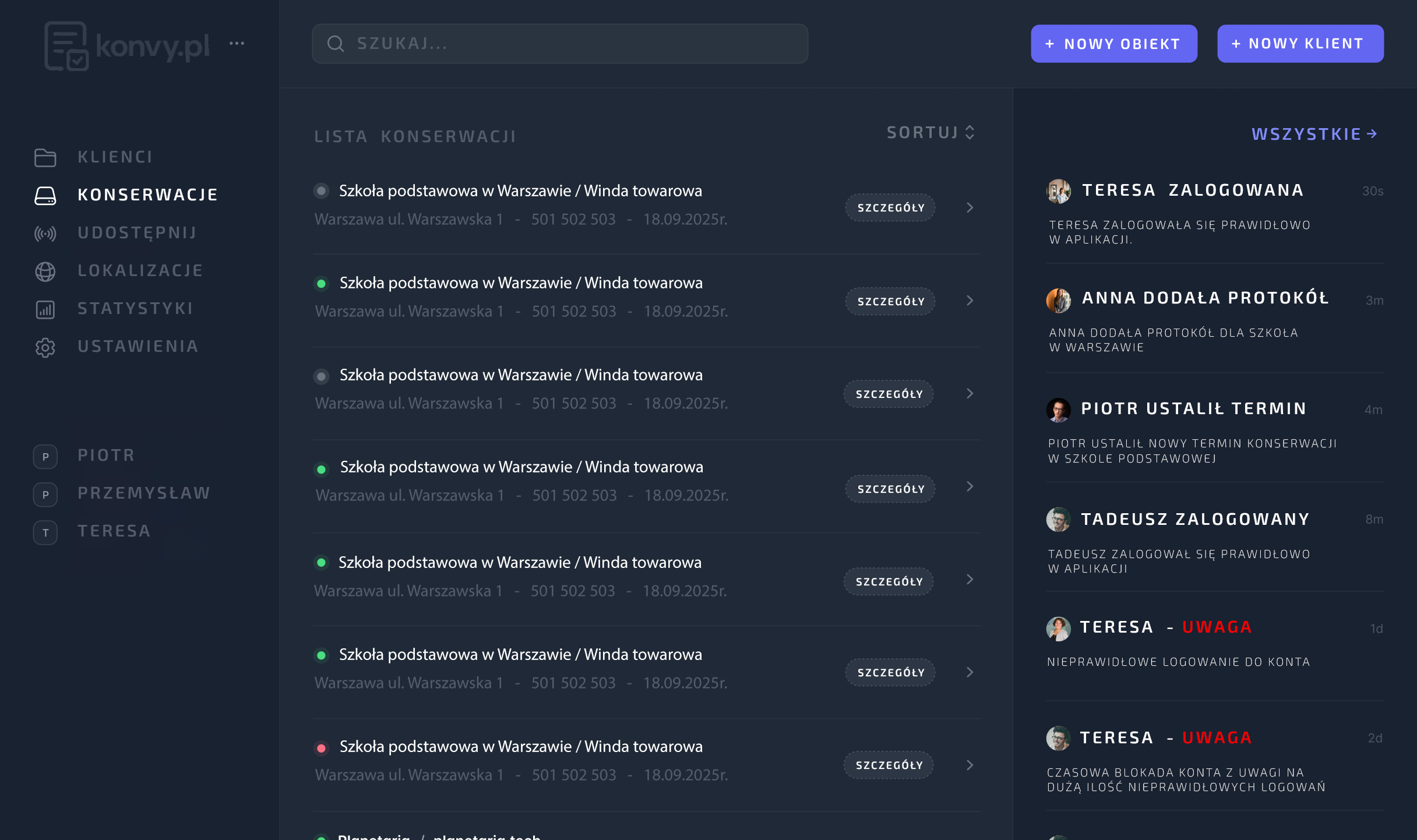Expand the red-status row chevron arrow
Screen dimensions: 1417x840
coord(970,765)
